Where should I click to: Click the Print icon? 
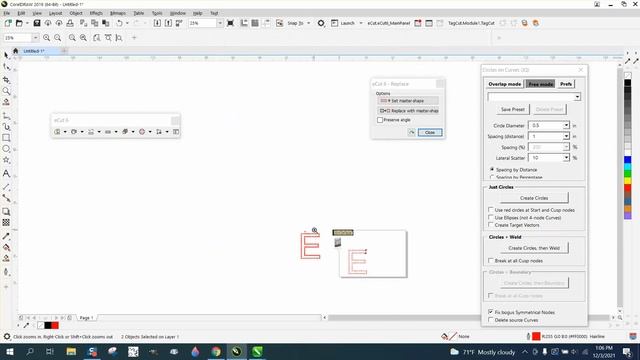[x=70, y=23]
